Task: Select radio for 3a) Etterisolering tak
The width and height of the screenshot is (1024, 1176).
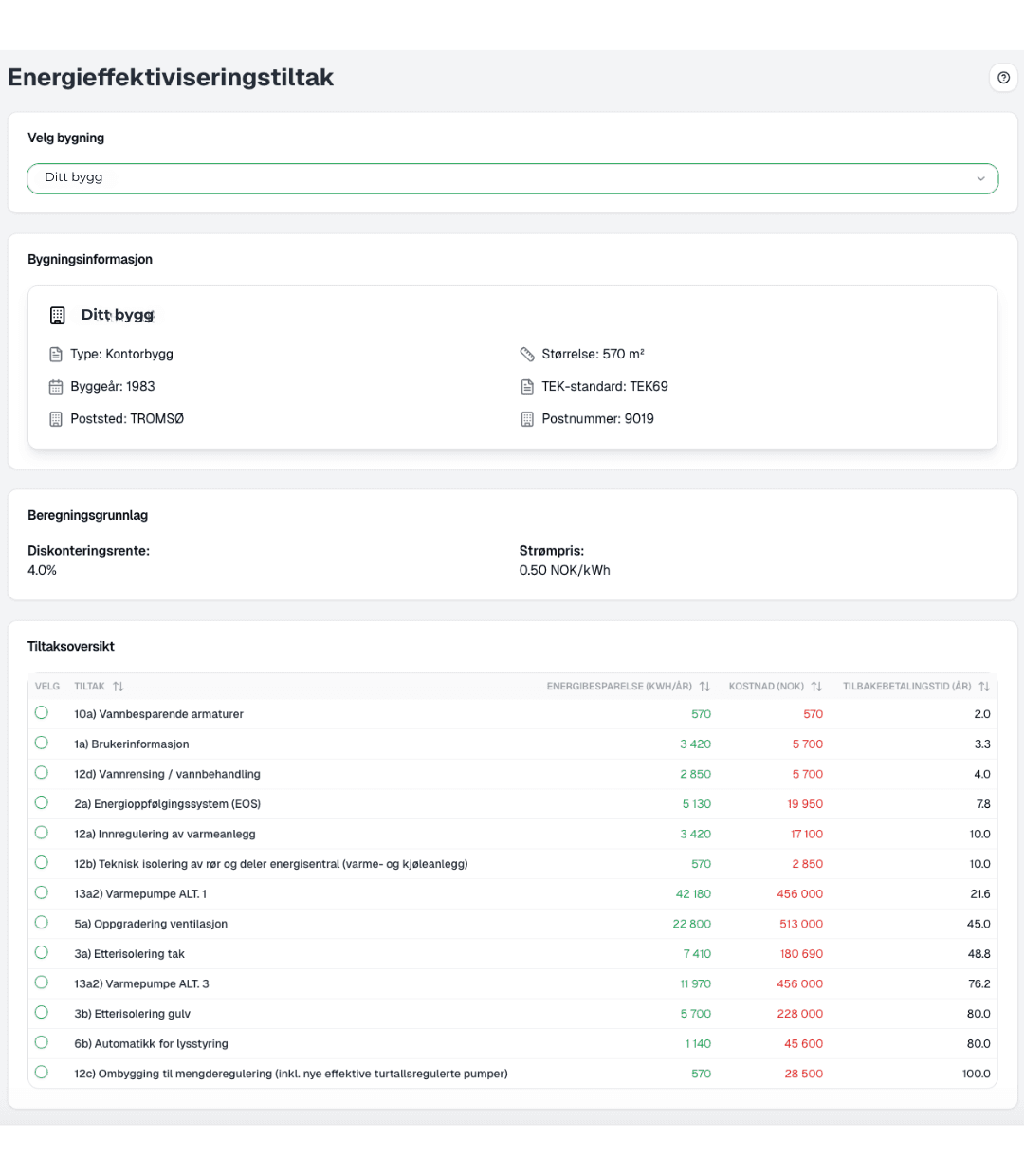Action: pos(42,952)
